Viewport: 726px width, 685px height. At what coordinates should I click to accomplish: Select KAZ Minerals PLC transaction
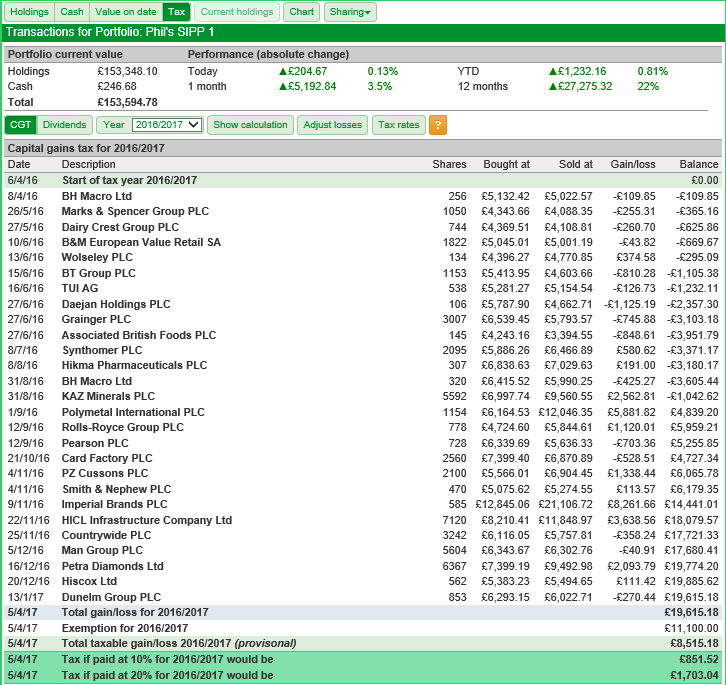(x=363, y=396)
